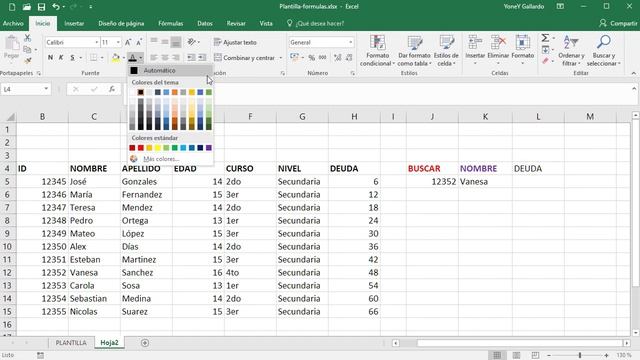Choose the orange theme color swatch

175,92
